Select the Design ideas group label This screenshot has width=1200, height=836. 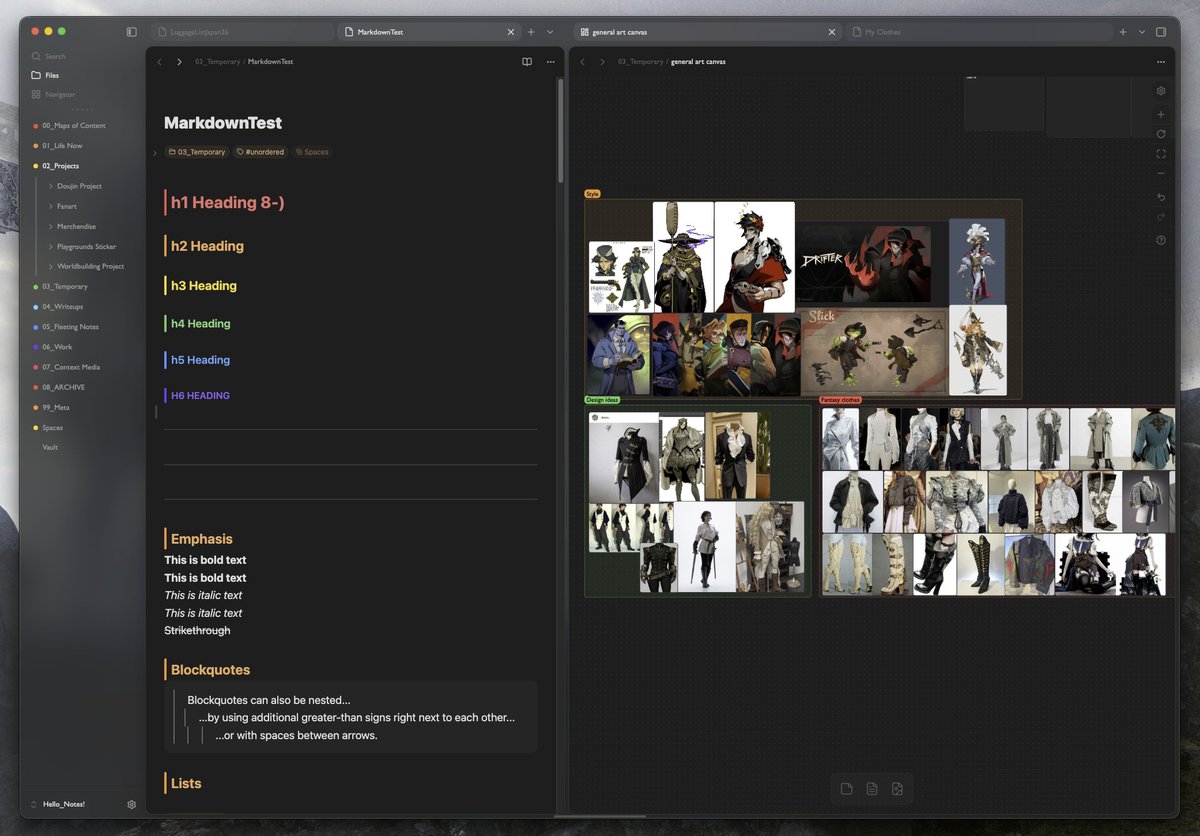pos(602,400)
